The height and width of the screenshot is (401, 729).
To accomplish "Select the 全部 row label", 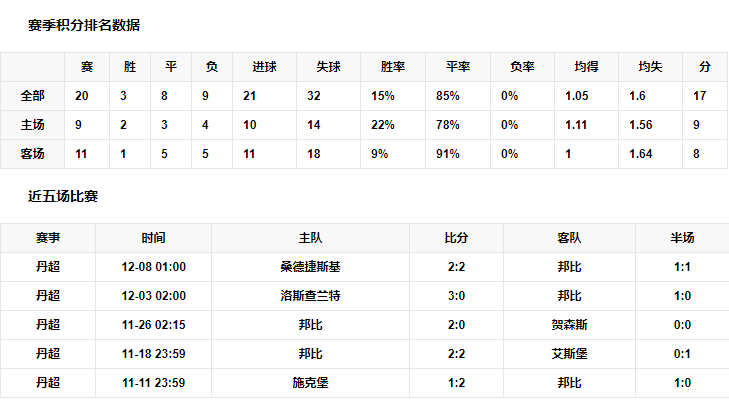I will (33, 96).
